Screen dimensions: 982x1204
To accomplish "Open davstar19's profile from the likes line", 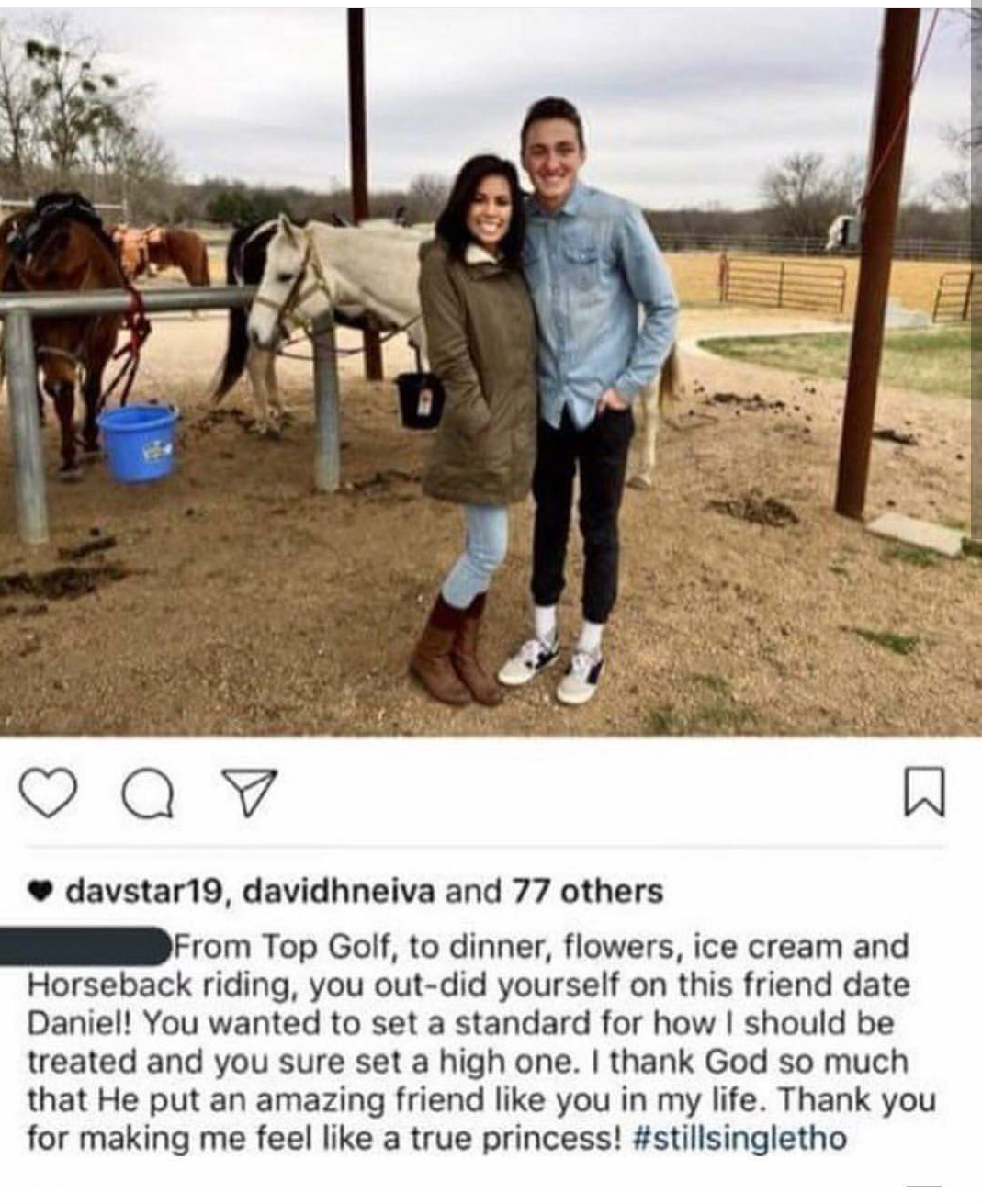I will pyautogui.click(x=143, y=891).
